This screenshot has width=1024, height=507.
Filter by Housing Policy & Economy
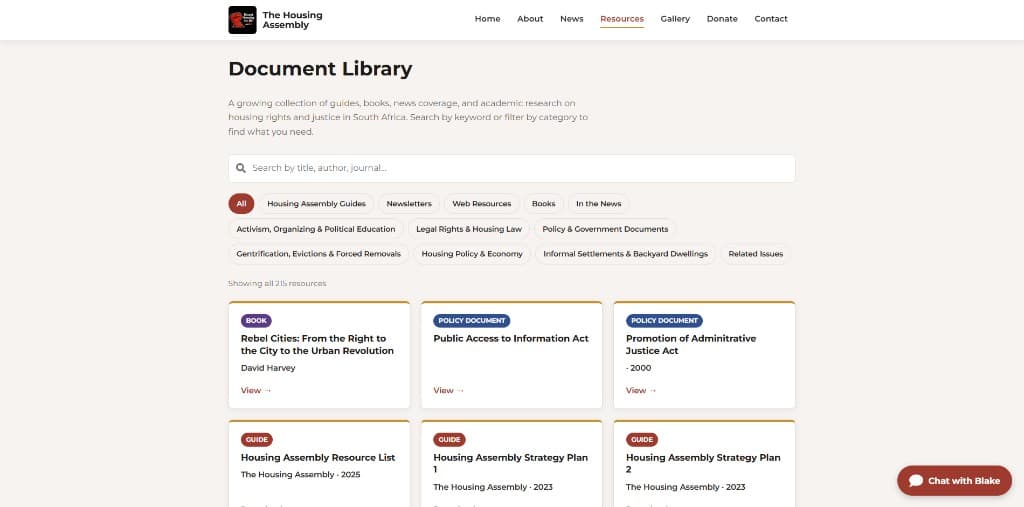click(x=472, y=254)
